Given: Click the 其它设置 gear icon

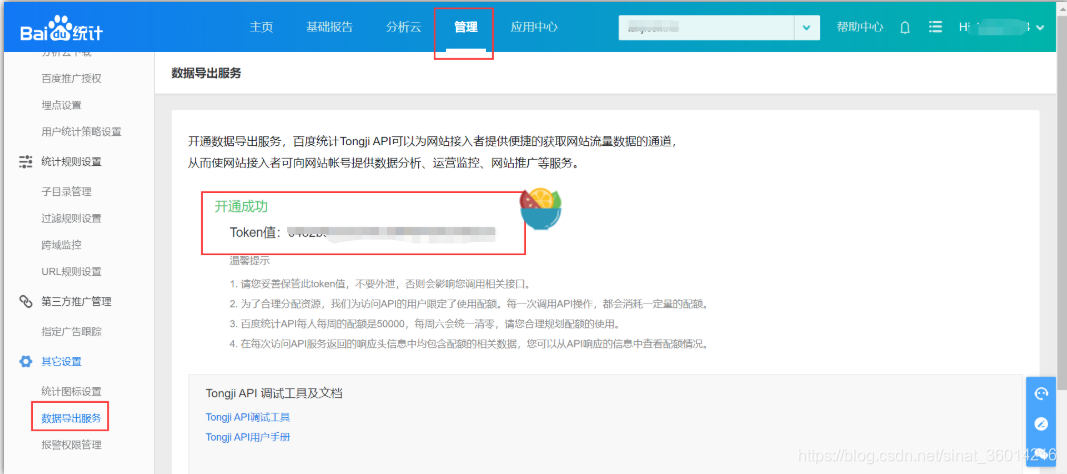Looking at the screenshot, I should pyautogui.click(x=25, y=361).
